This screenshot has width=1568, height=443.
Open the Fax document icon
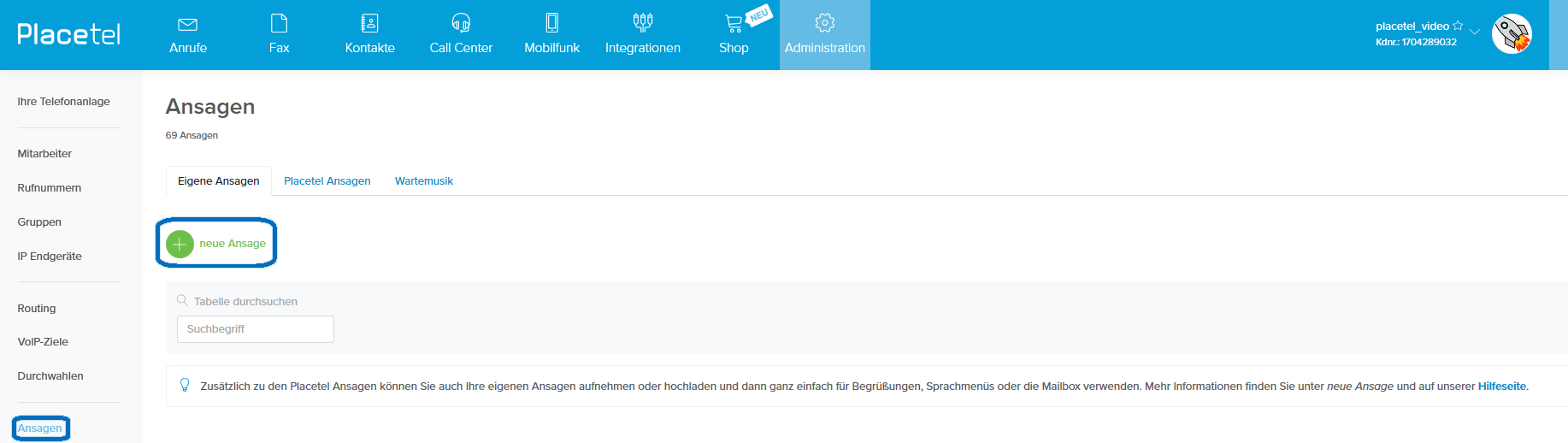click(x=279, y=23)
